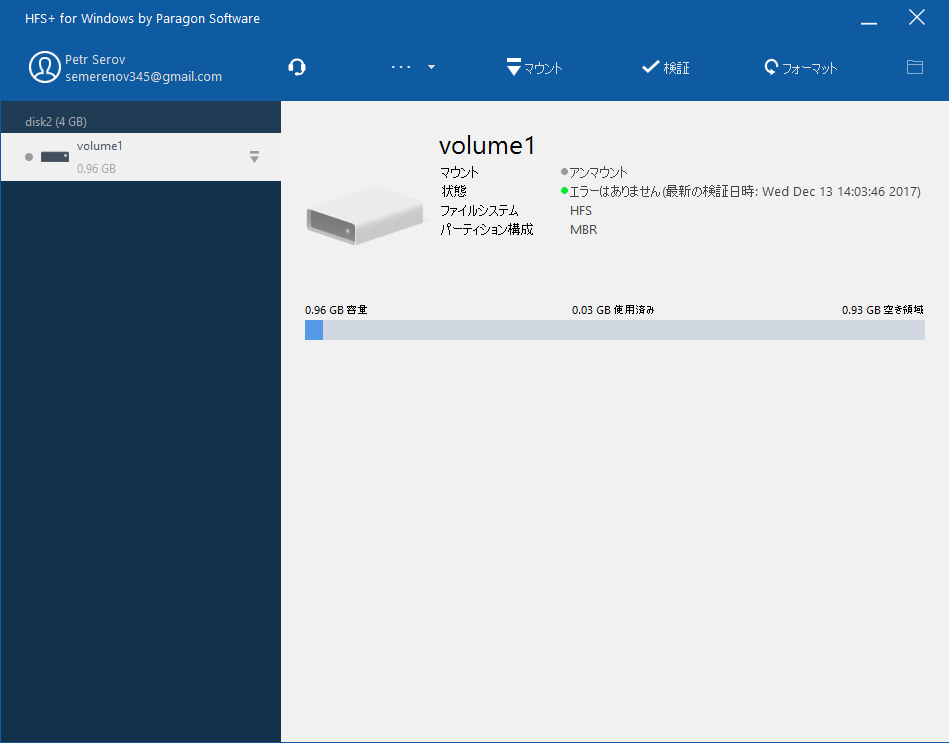Screen dimensions: 949x743
Task: Click the MBR partition scheme value
Action: pyautogui.click(x=583, y=230)
